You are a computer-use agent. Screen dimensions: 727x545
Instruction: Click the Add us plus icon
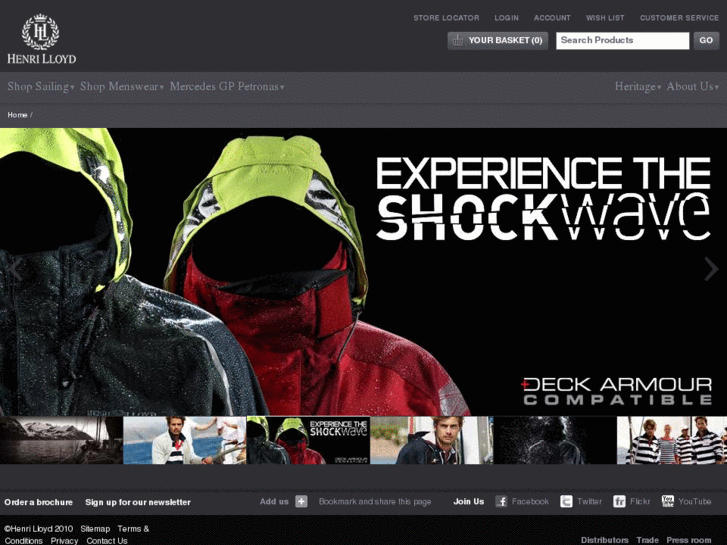click(301, 501)
